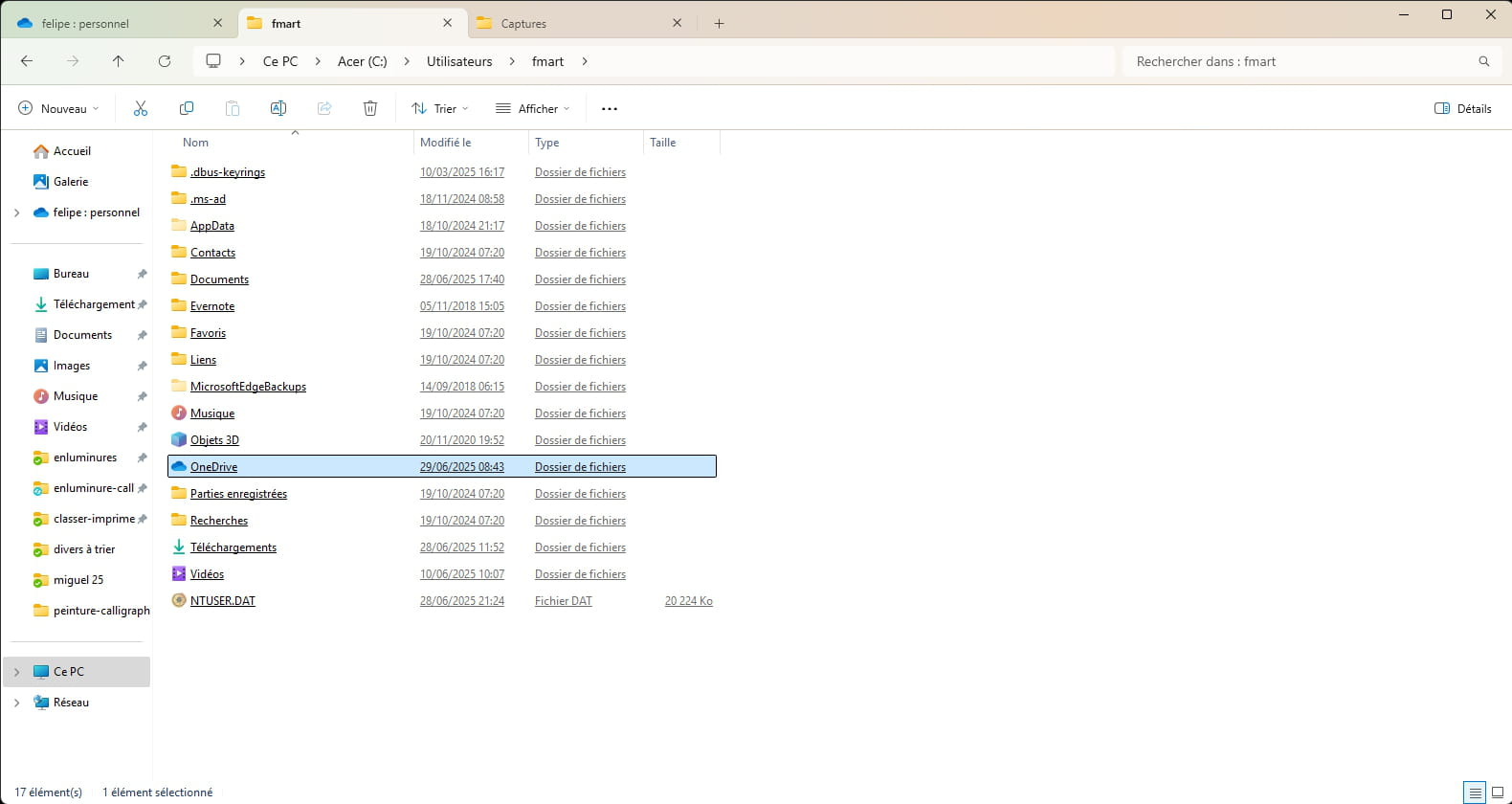The height and width of the screenshot is (804, 1512).
Task: Click the Delete trash icon
Action: (x=370, y=108)
